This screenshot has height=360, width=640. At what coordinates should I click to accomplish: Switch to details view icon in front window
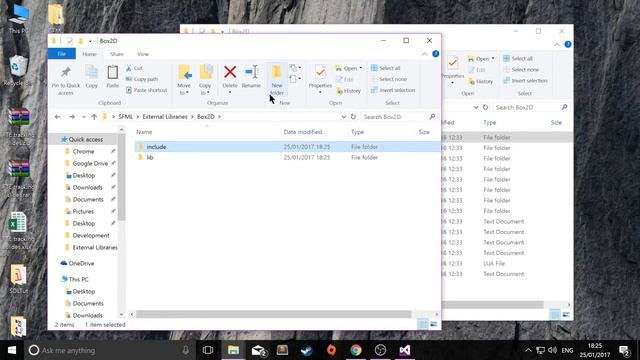coord(422,324)
